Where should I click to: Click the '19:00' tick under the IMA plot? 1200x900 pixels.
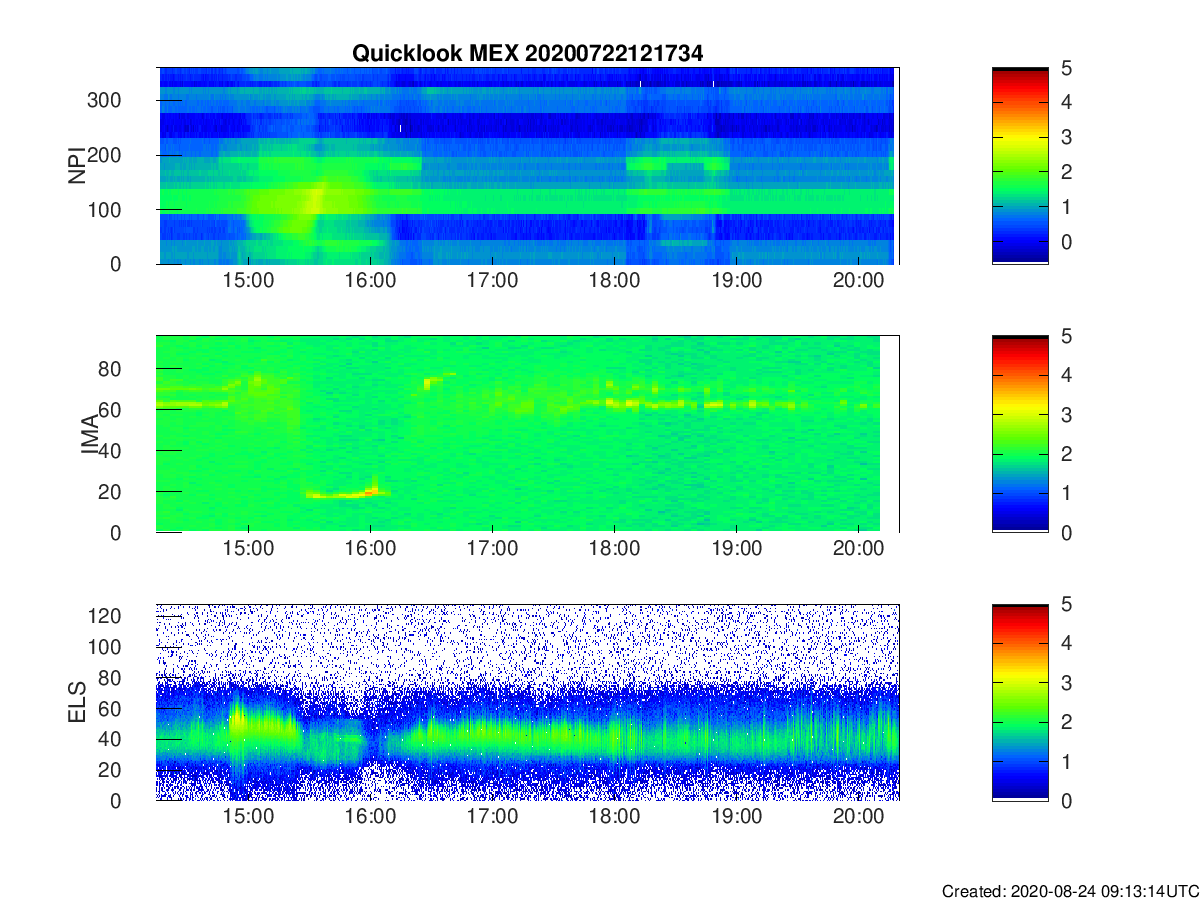[736, 550]
